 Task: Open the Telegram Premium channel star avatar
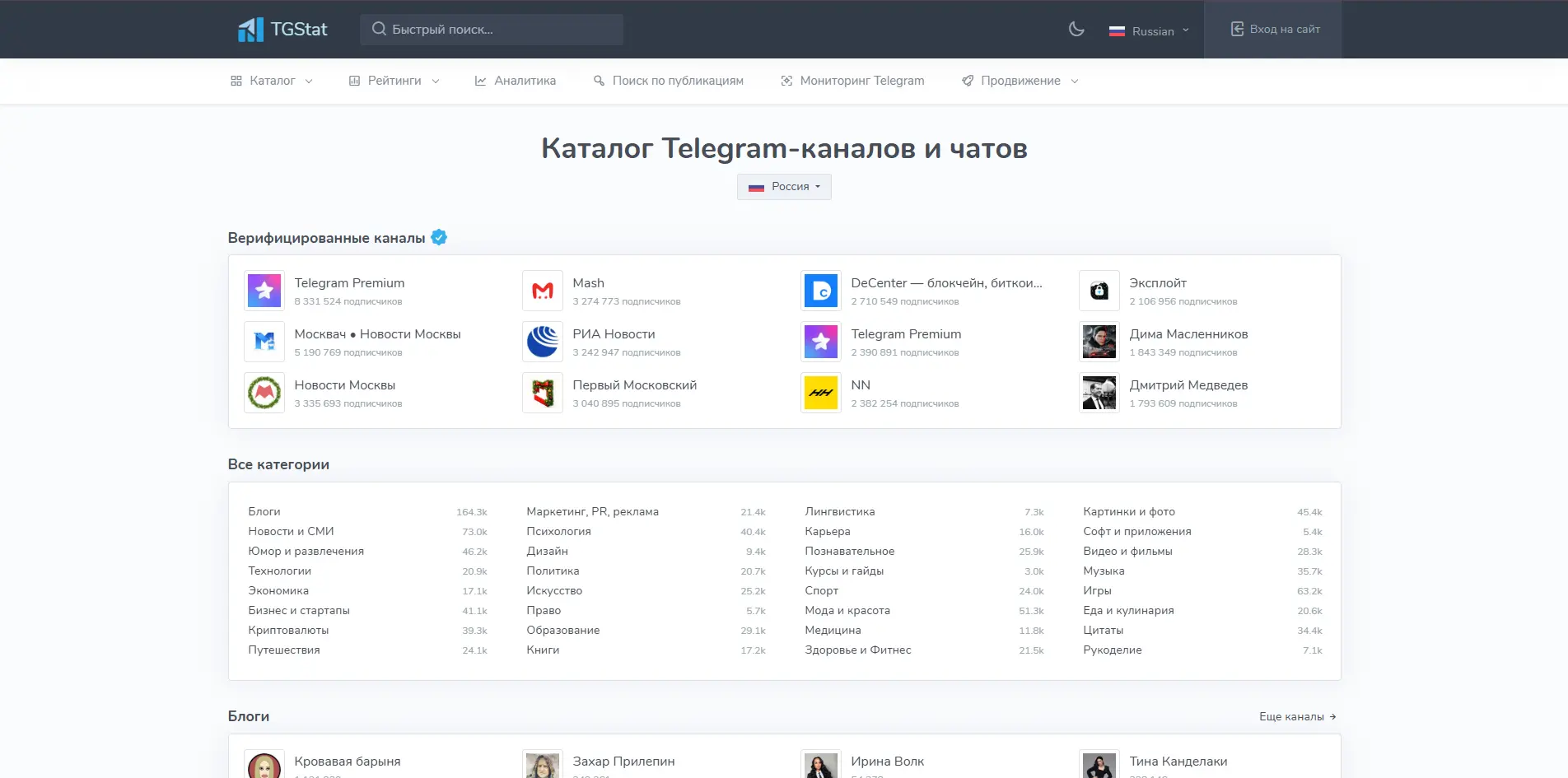click(264, 291)
